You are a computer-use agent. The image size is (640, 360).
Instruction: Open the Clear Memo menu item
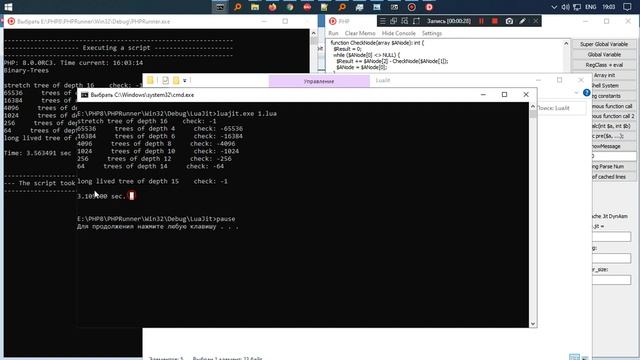tap(360, 33)
